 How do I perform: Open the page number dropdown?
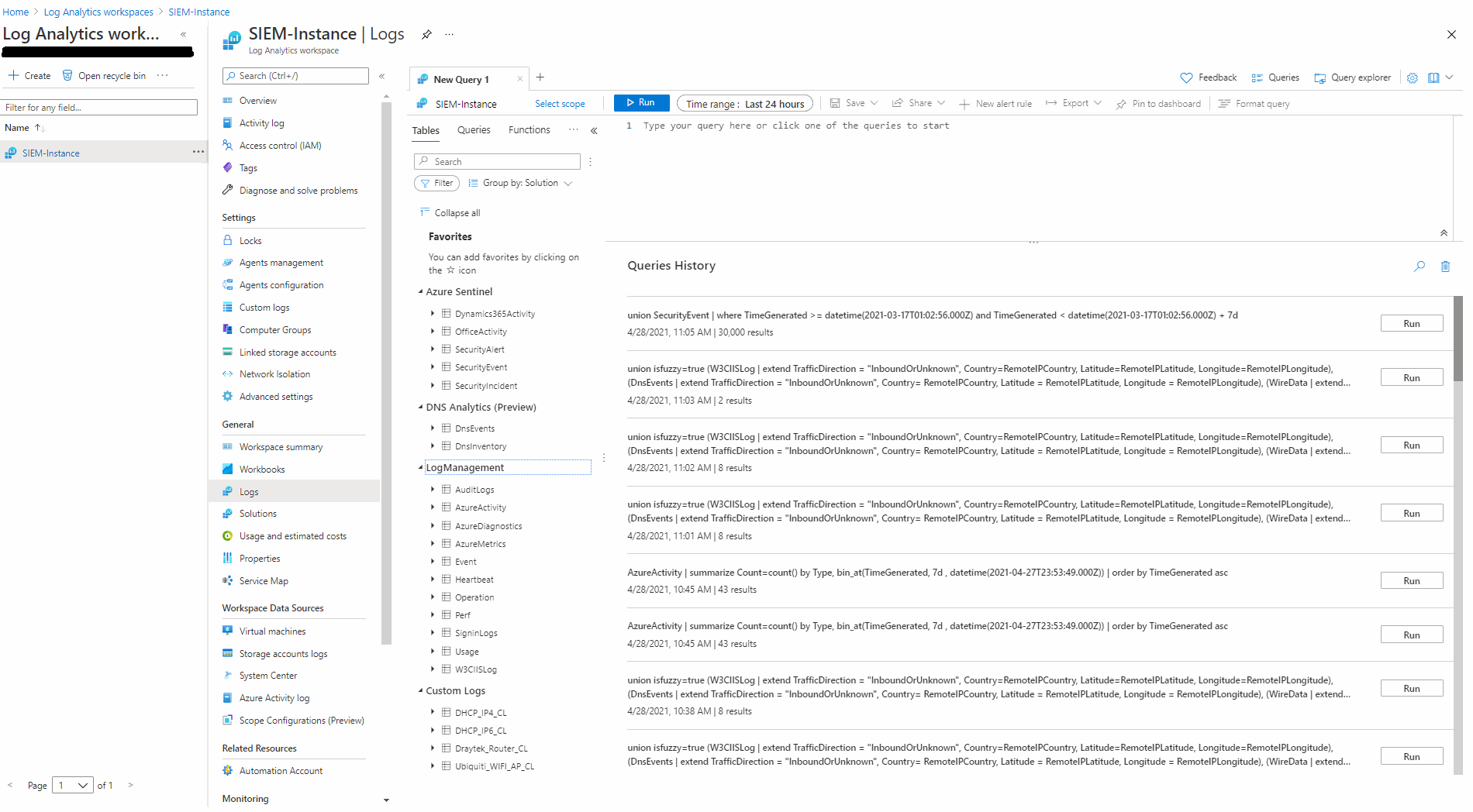(73, 786)
